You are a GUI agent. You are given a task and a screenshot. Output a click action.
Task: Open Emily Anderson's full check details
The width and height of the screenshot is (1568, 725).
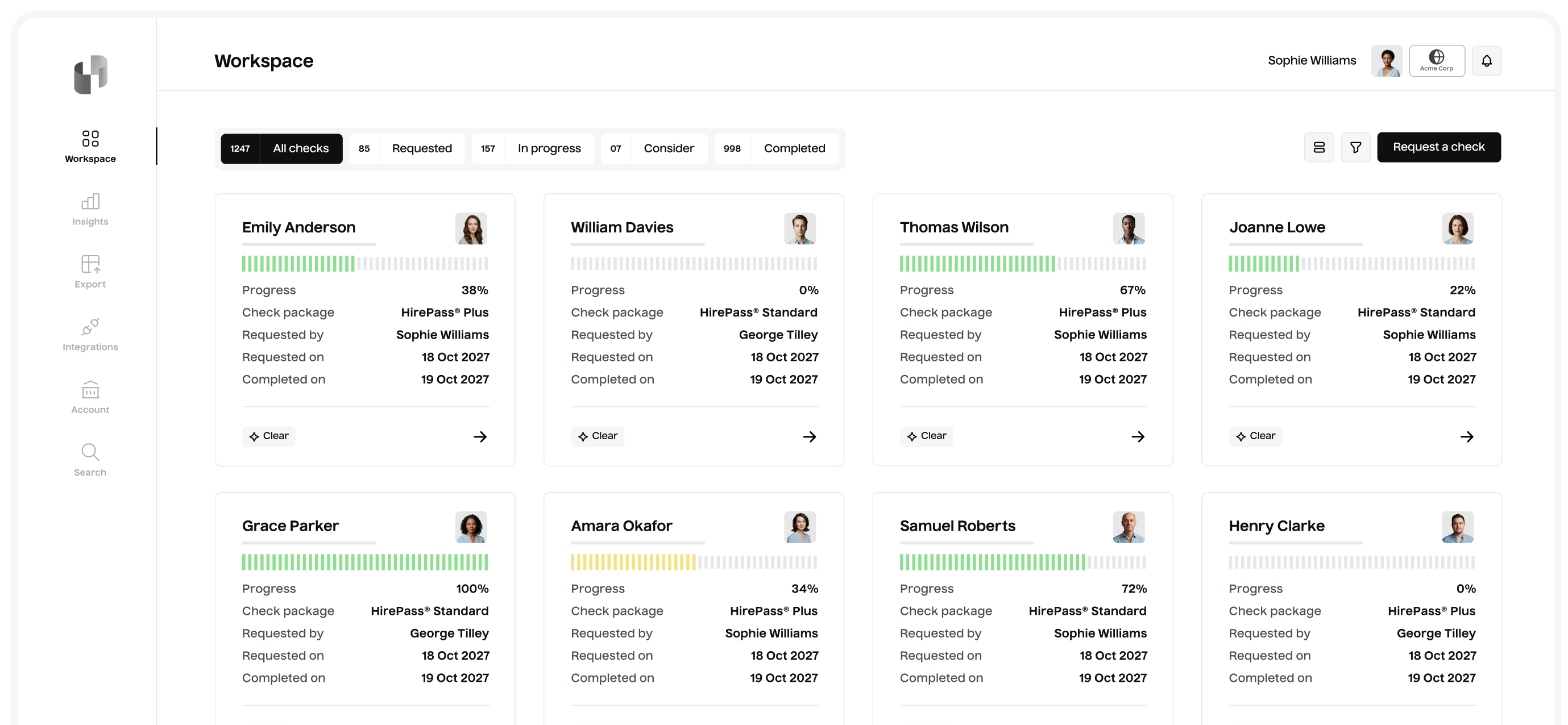pyautogui.click(x=480, y=436)
